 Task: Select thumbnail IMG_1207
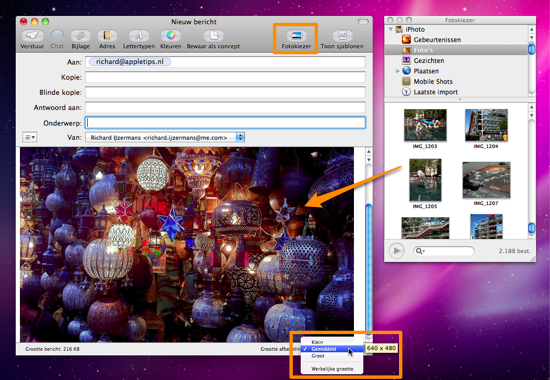[486, 180]
